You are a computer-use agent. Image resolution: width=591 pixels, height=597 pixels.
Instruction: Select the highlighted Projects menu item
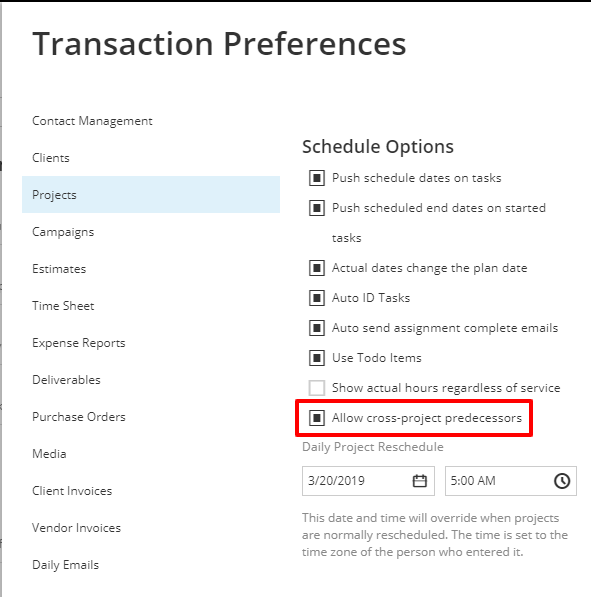pyautogui.click(x=151, y=195)
